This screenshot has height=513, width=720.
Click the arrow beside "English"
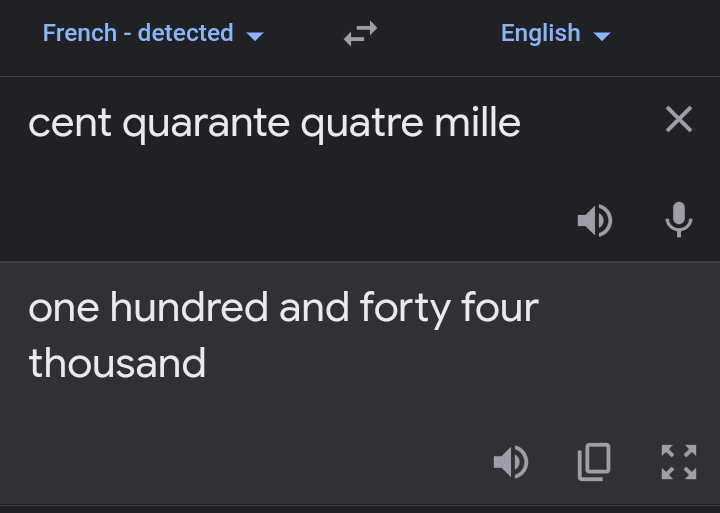(x=602, y=36)
